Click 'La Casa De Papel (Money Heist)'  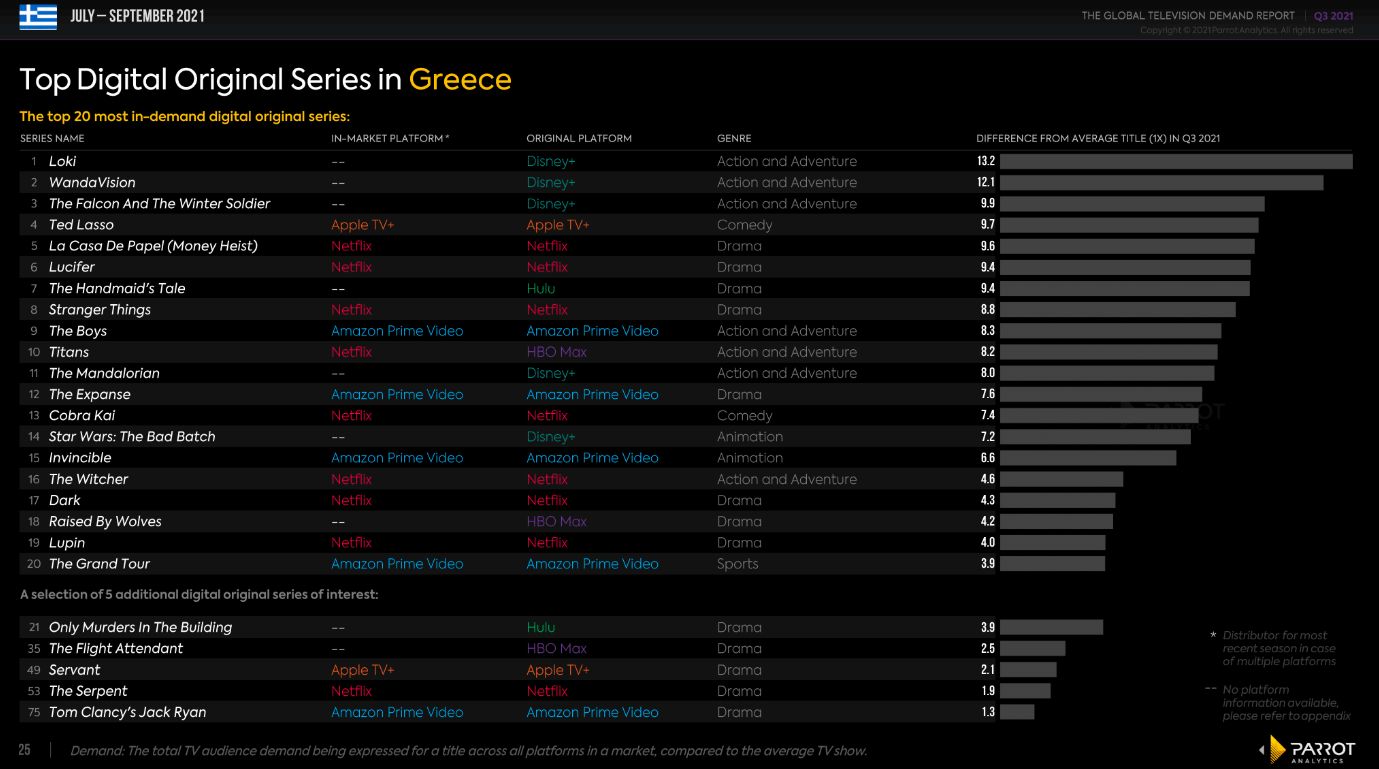point(153,246)
